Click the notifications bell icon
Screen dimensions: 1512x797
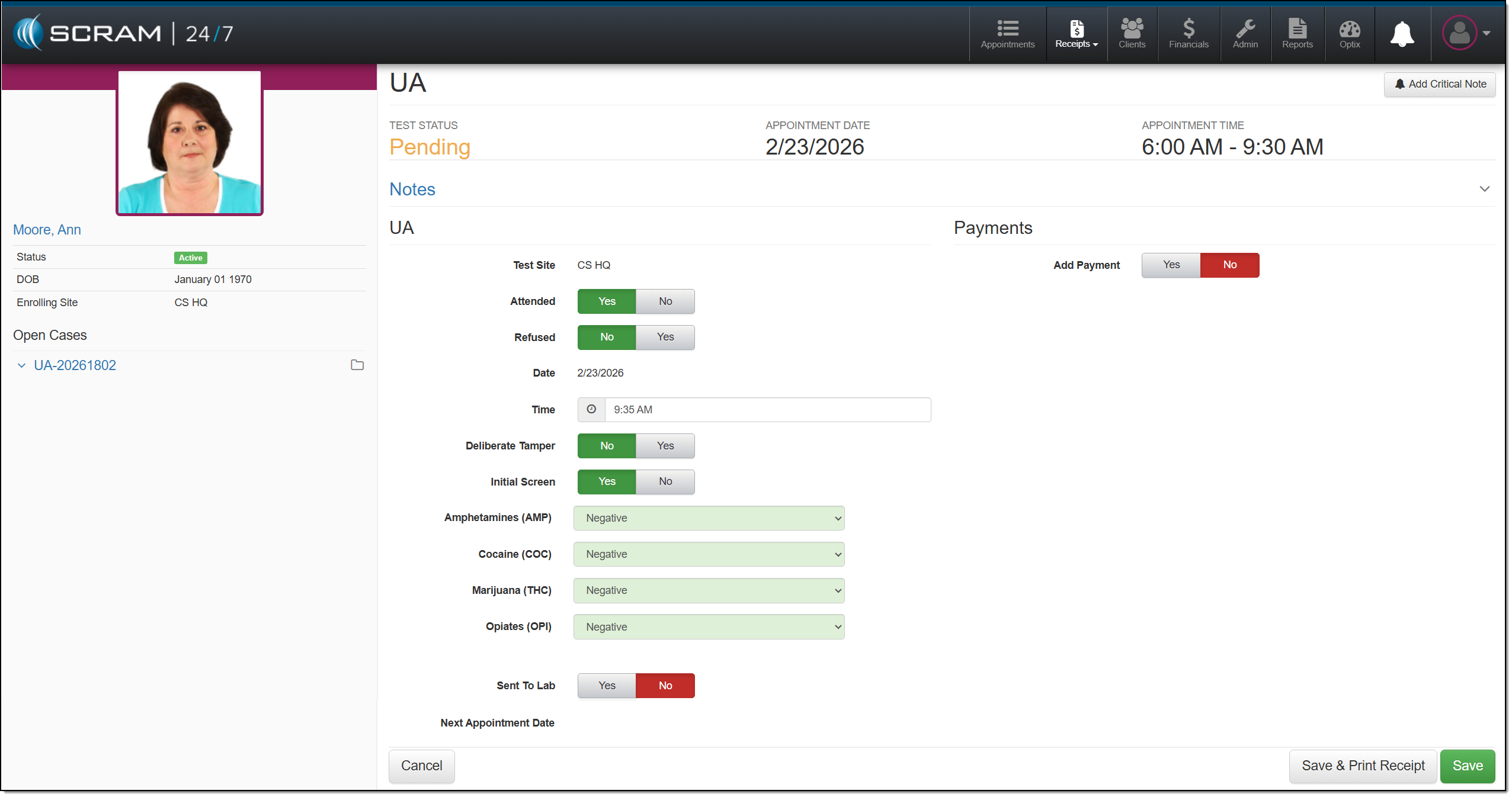pos(1402,34)
